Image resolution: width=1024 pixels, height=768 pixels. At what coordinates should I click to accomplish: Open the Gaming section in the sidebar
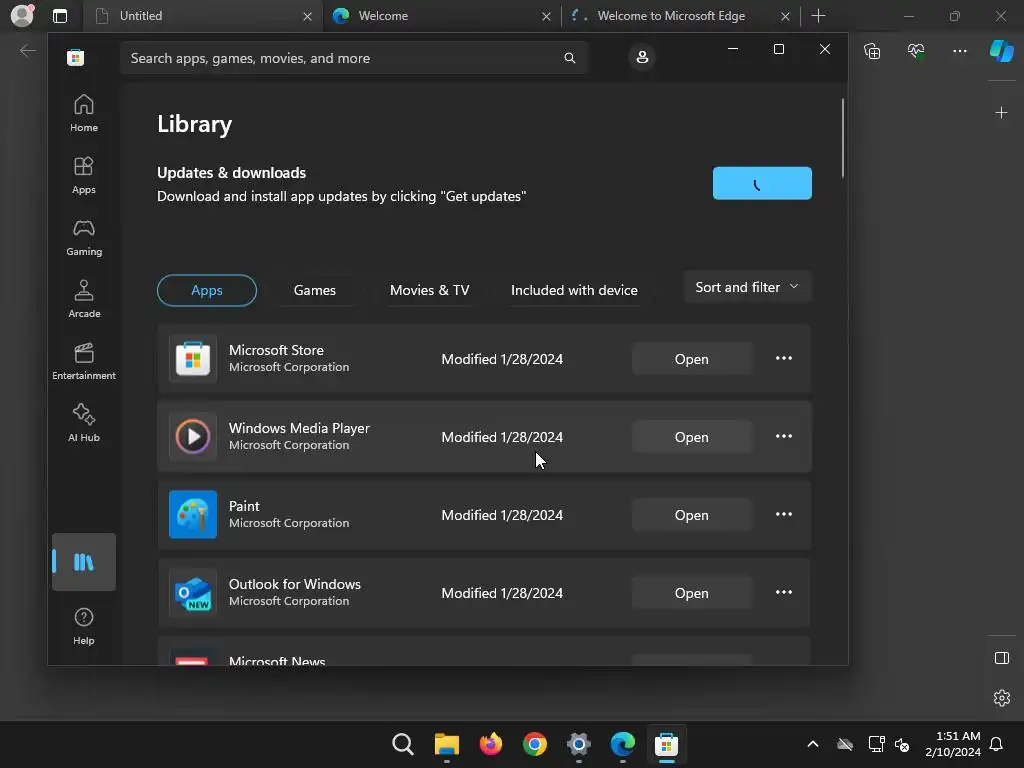coord(84,237)
